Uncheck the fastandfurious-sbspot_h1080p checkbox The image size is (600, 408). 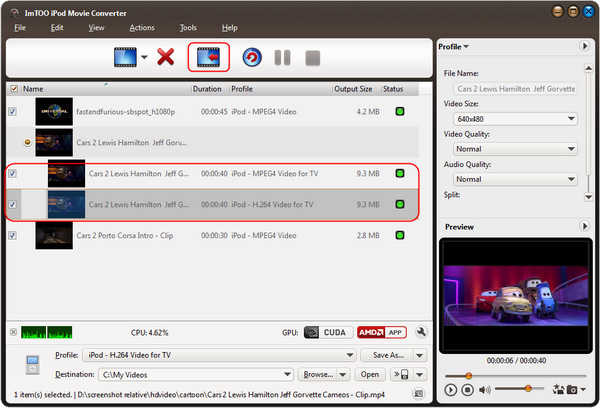12,111
